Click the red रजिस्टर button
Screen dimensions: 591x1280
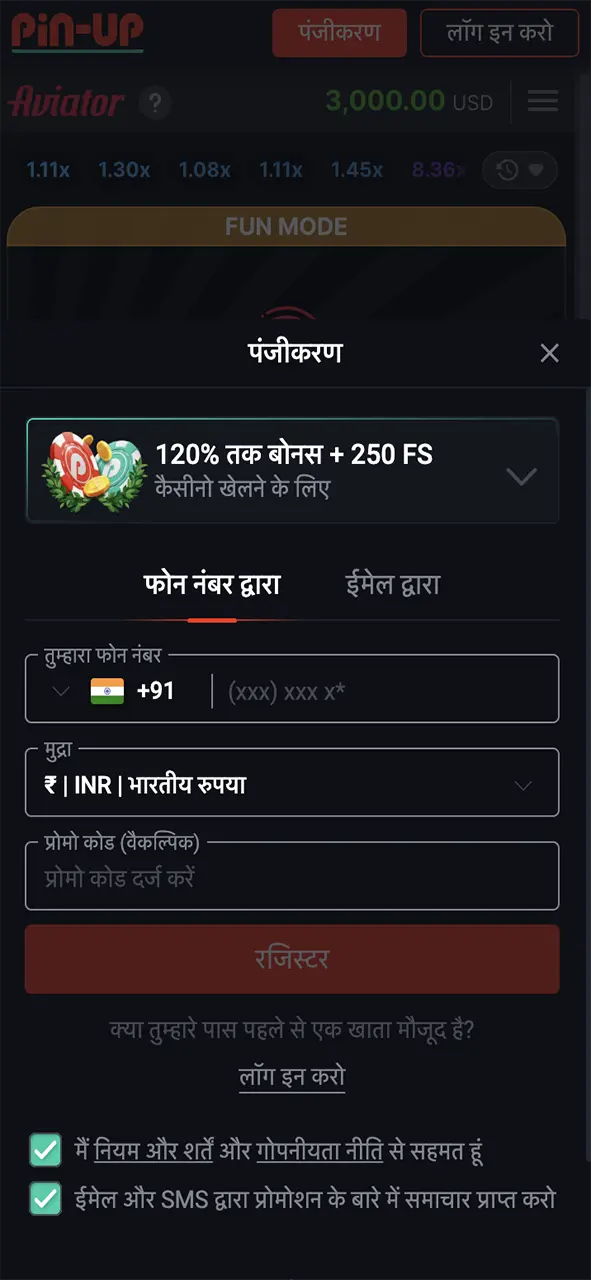click(292, 959)
